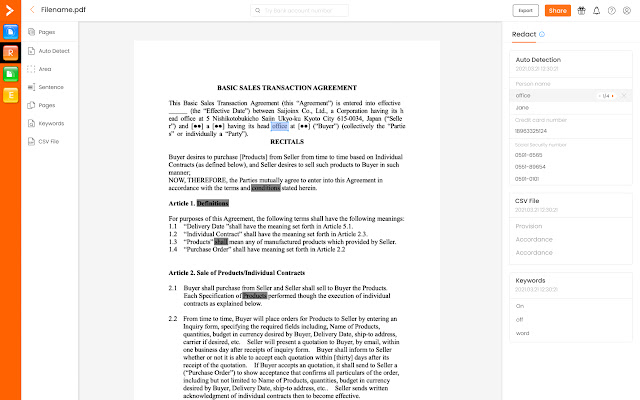Click the 1/4 counter on the office row

pyautogui.click(x=606, y=96)
